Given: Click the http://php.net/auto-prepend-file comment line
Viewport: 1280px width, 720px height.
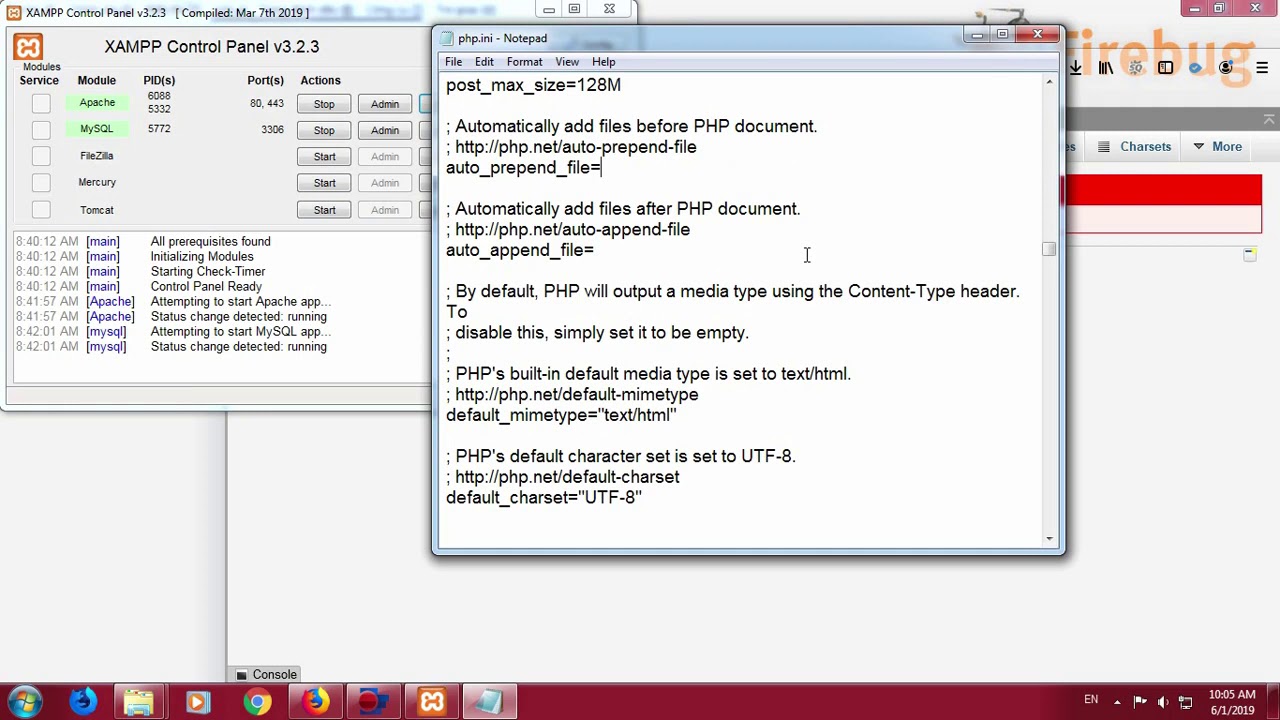Looking at the screenshot, I should tap(571, 147).
